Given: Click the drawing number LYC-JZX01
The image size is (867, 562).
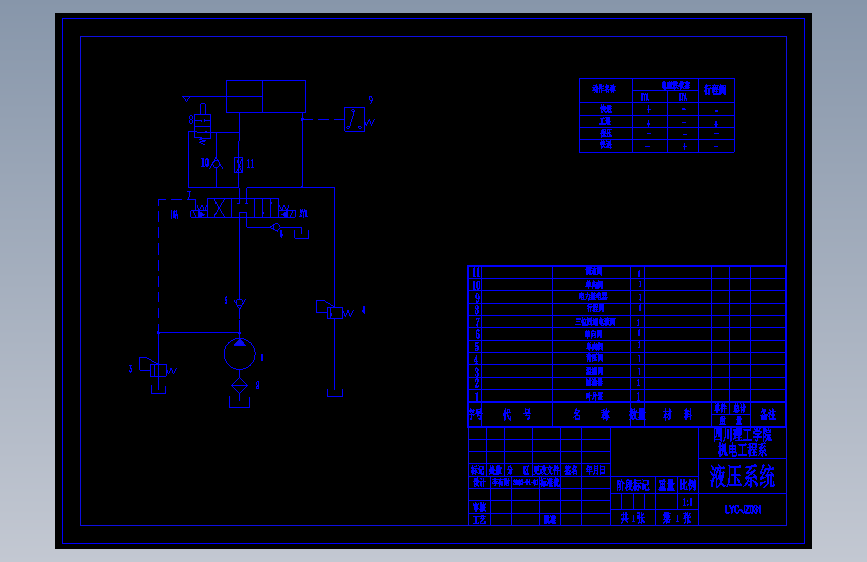Looking at the screenshot, I should pyautogui.click(x=743, y=509).
